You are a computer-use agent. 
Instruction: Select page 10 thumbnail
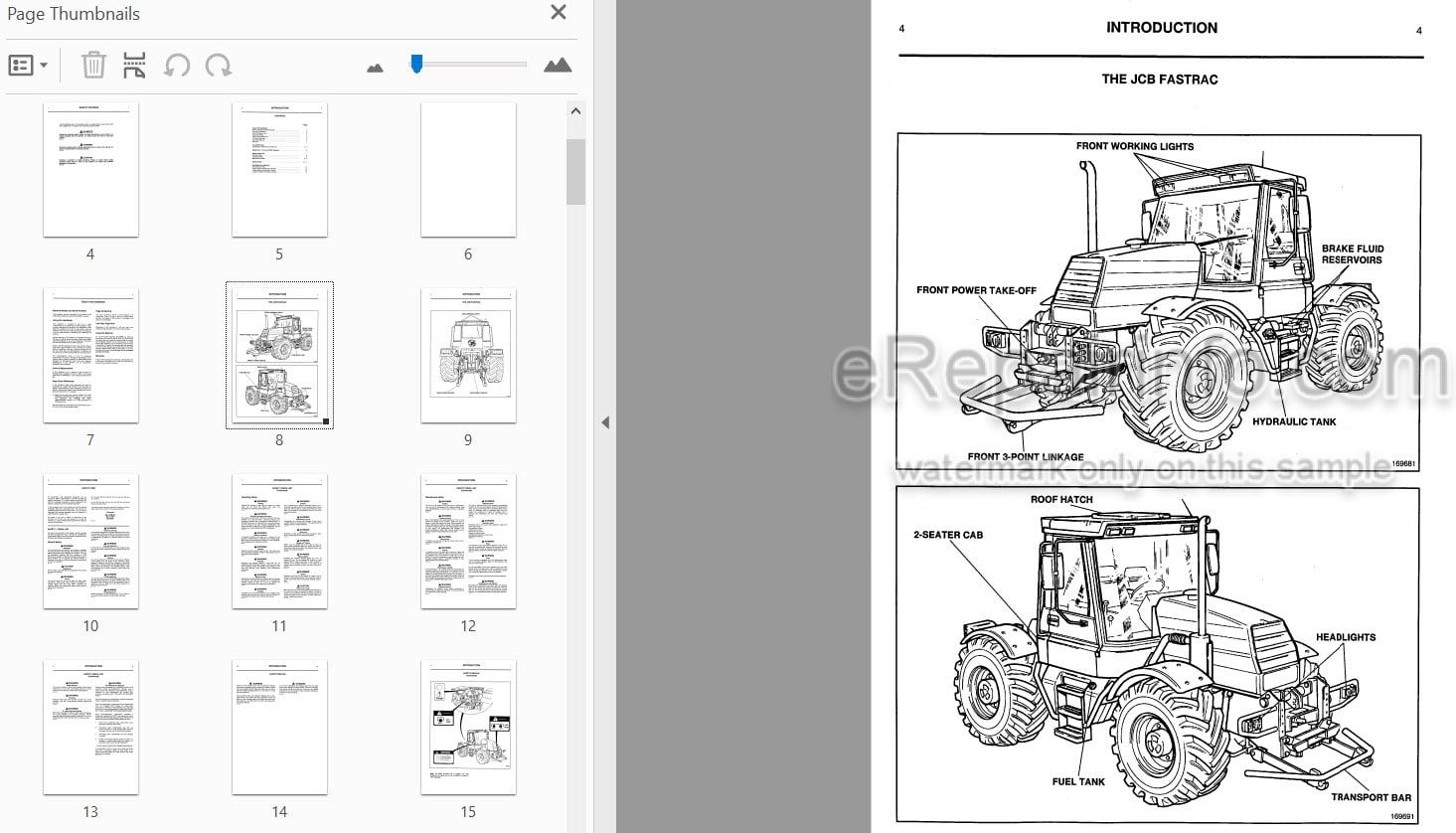pyautogui.click(x=90, y=542)
